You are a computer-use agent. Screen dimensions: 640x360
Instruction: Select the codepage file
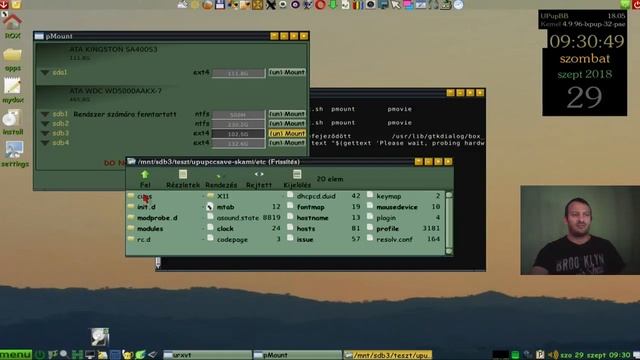click(232, 240)
